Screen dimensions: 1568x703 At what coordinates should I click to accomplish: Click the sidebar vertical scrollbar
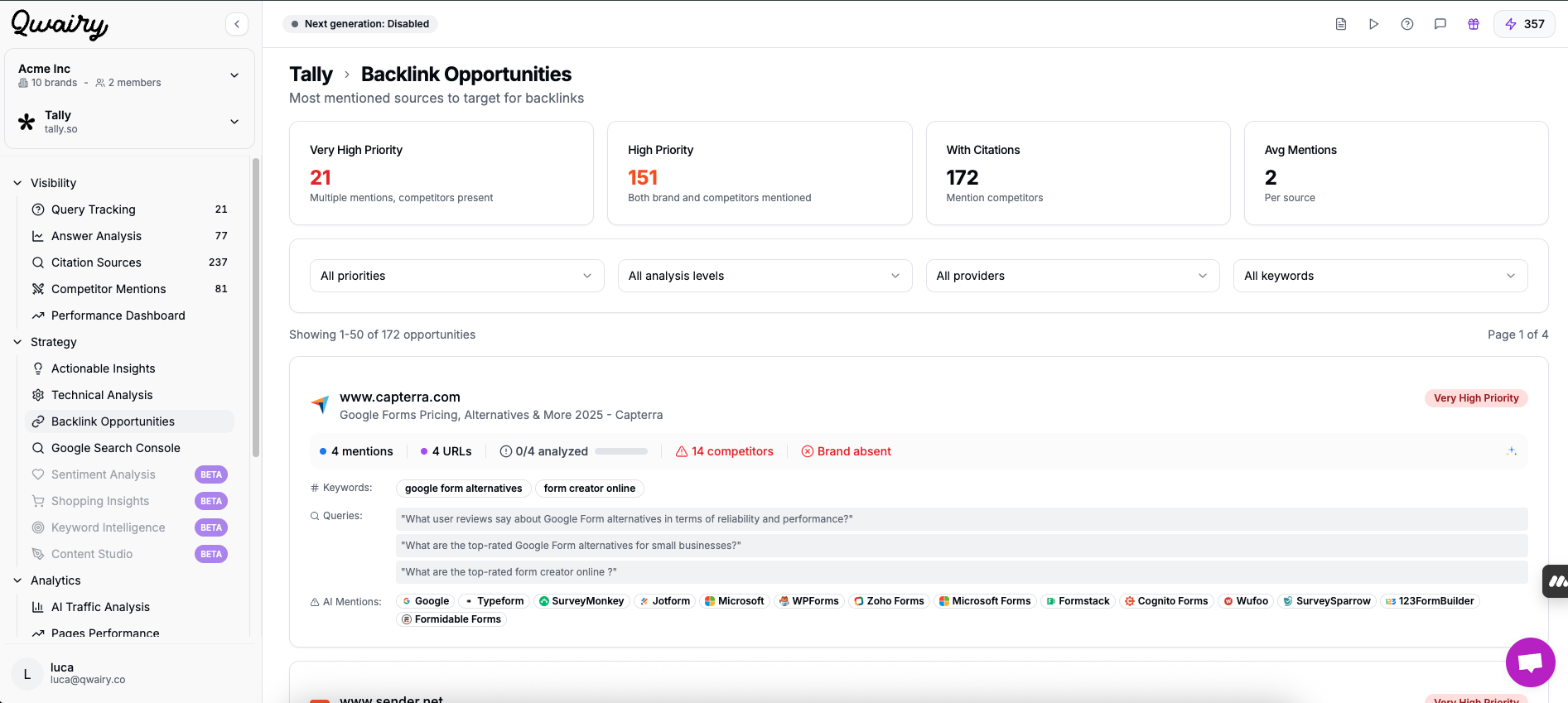pyautogui.click(x=256, y=306)
